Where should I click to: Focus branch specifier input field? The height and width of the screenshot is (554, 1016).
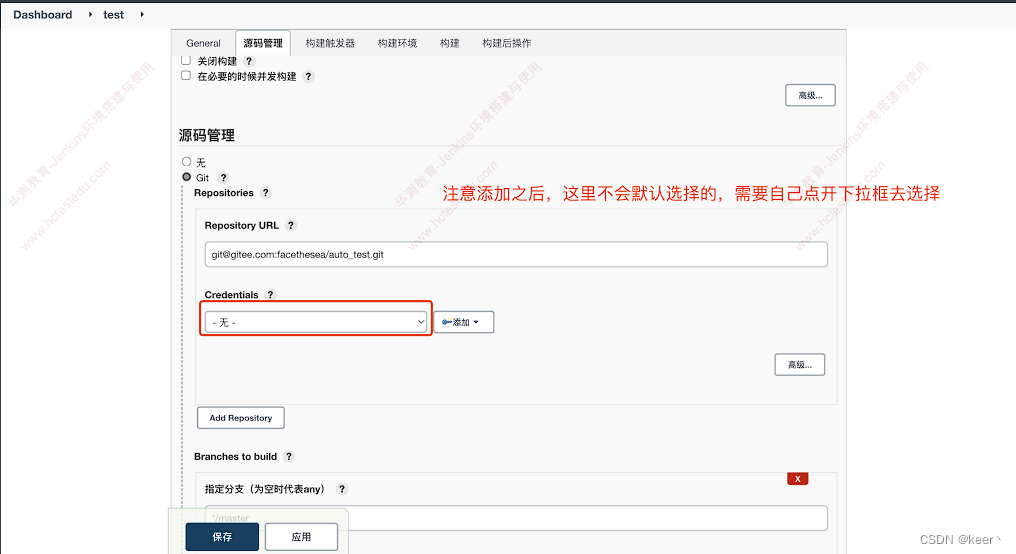516,518
